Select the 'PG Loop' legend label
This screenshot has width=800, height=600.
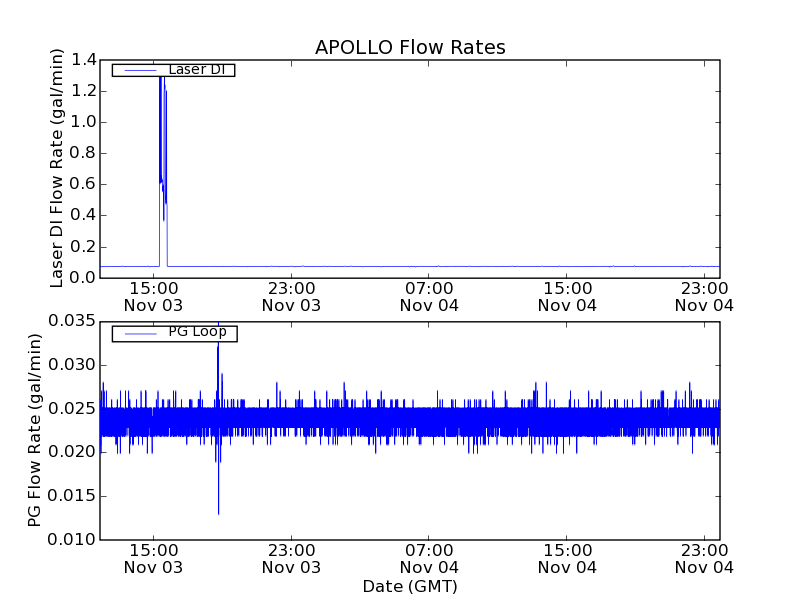coord(197,332)
